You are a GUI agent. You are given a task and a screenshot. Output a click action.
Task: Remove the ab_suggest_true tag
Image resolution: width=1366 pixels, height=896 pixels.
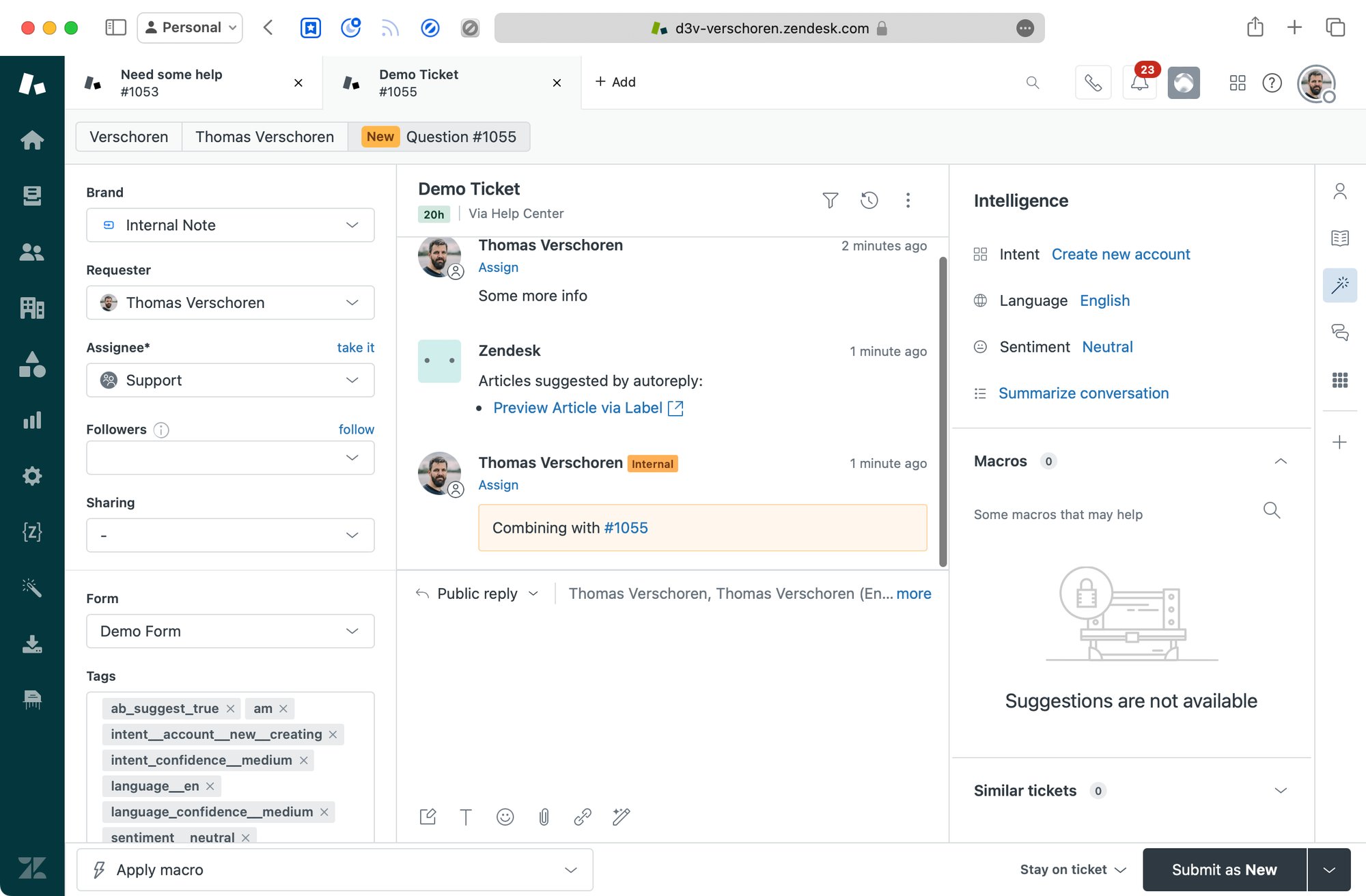pyautogui.click(x=231, y=709)
